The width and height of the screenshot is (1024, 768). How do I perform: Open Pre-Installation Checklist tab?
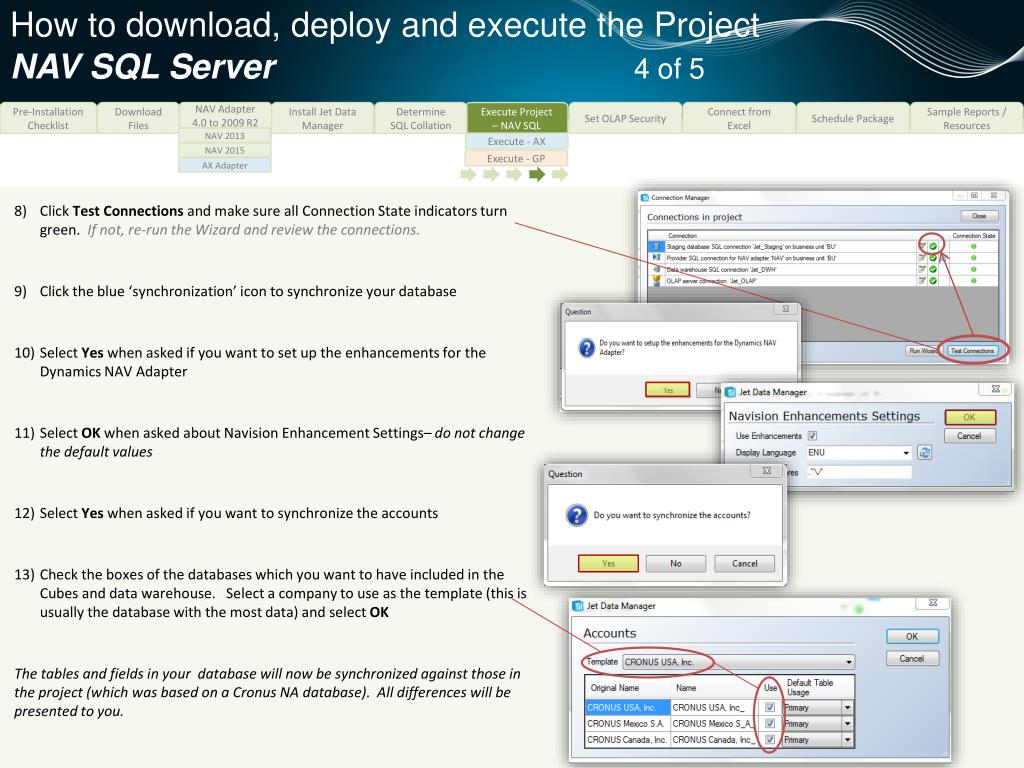48,118
